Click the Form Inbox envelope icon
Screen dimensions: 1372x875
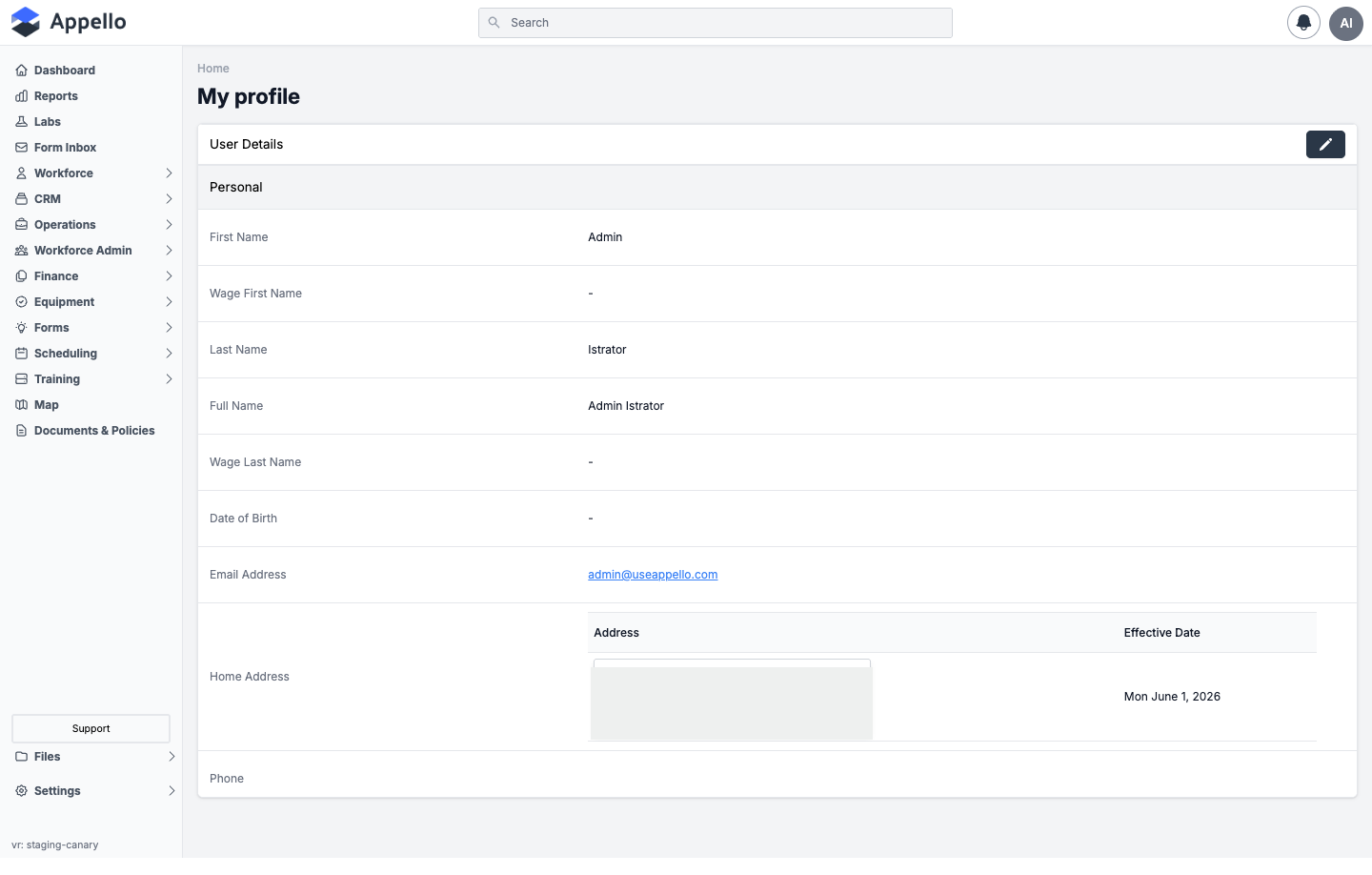click(21, 148)
